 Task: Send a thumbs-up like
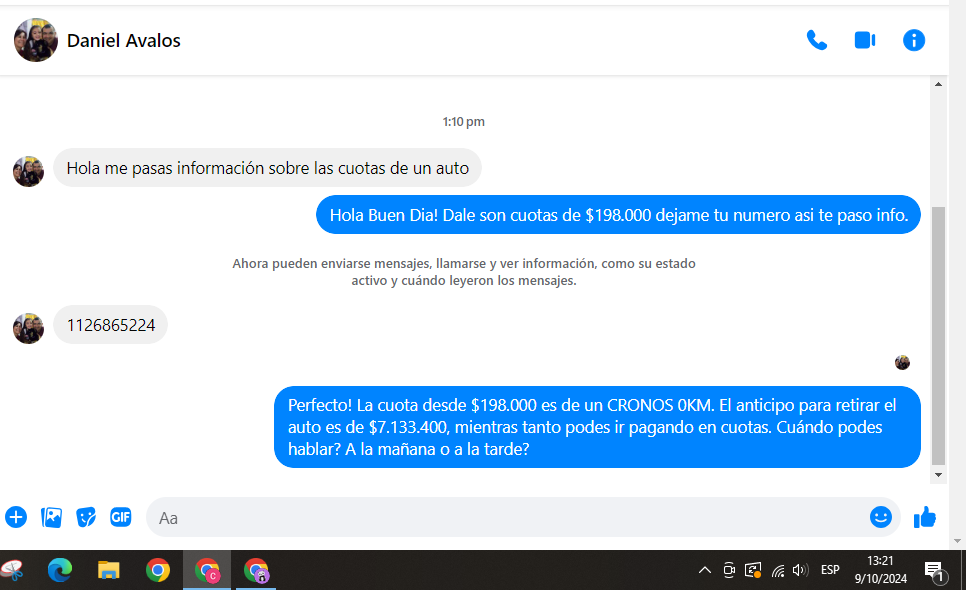point(925,517)
